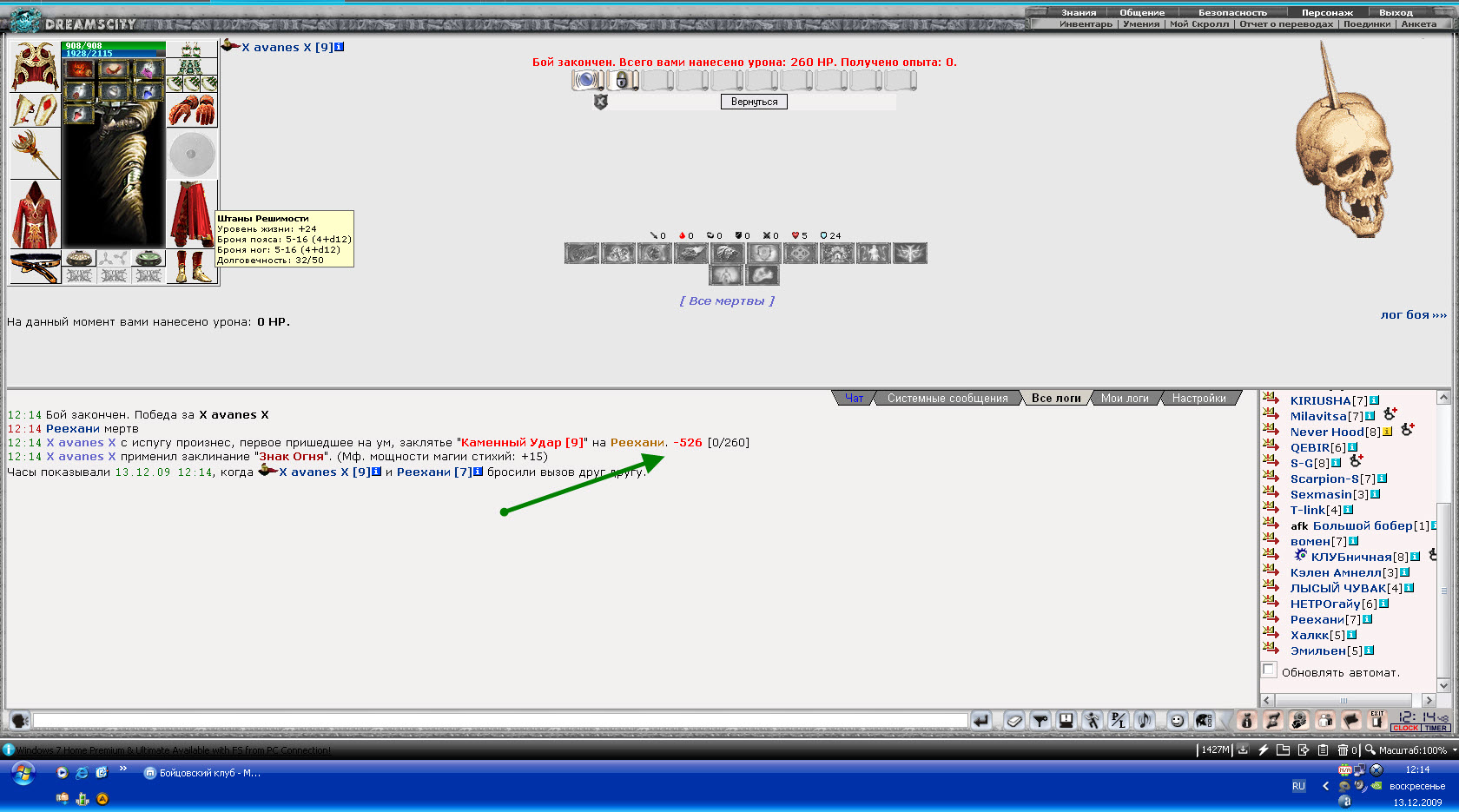Enable the Обновлять автомат. checkbox
1459x812 pixels.
point(1269,670)
